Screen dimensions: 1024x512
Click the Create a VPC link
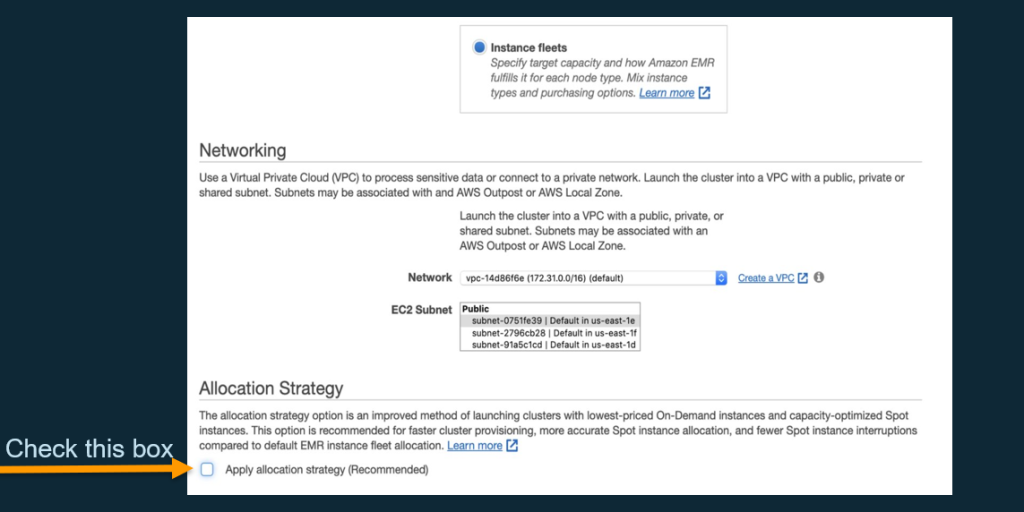point(766,278)
